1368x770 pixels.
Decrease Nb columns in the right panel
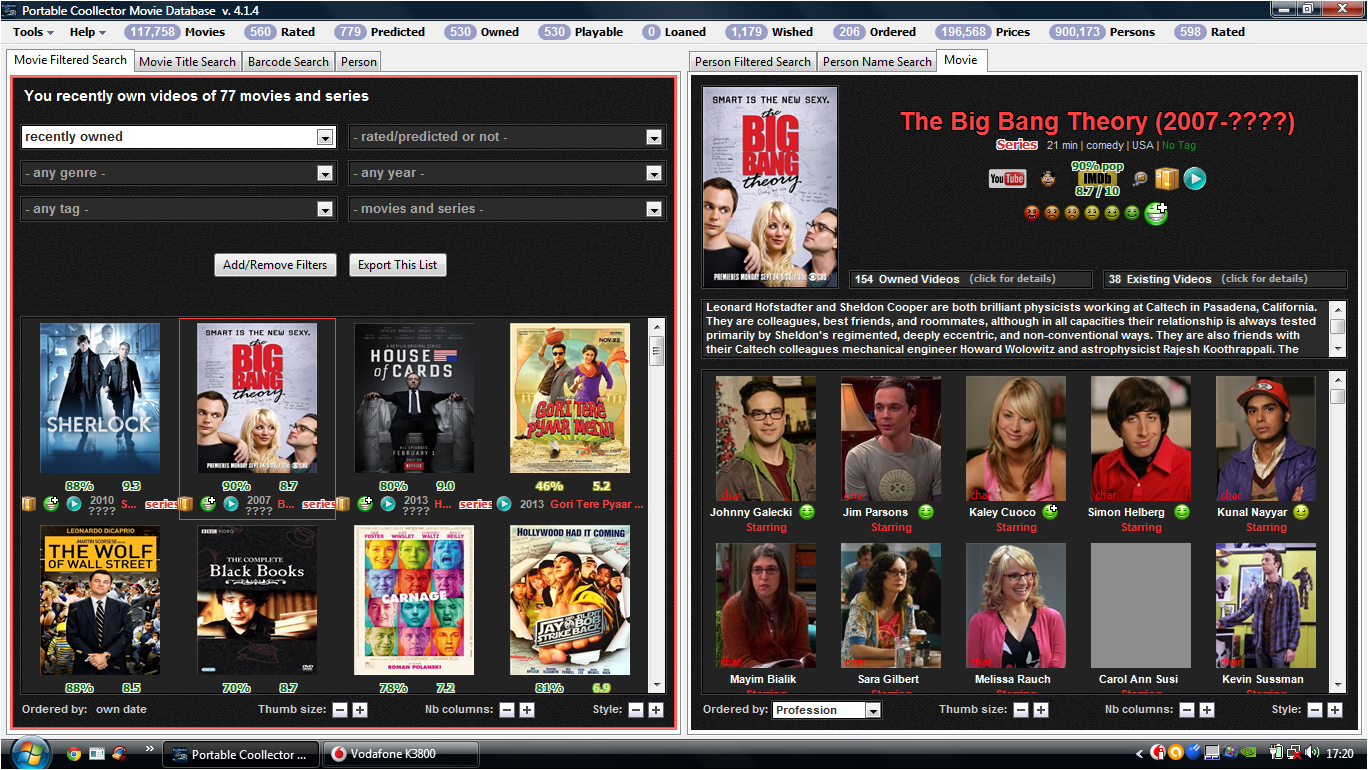(1187, 709)
